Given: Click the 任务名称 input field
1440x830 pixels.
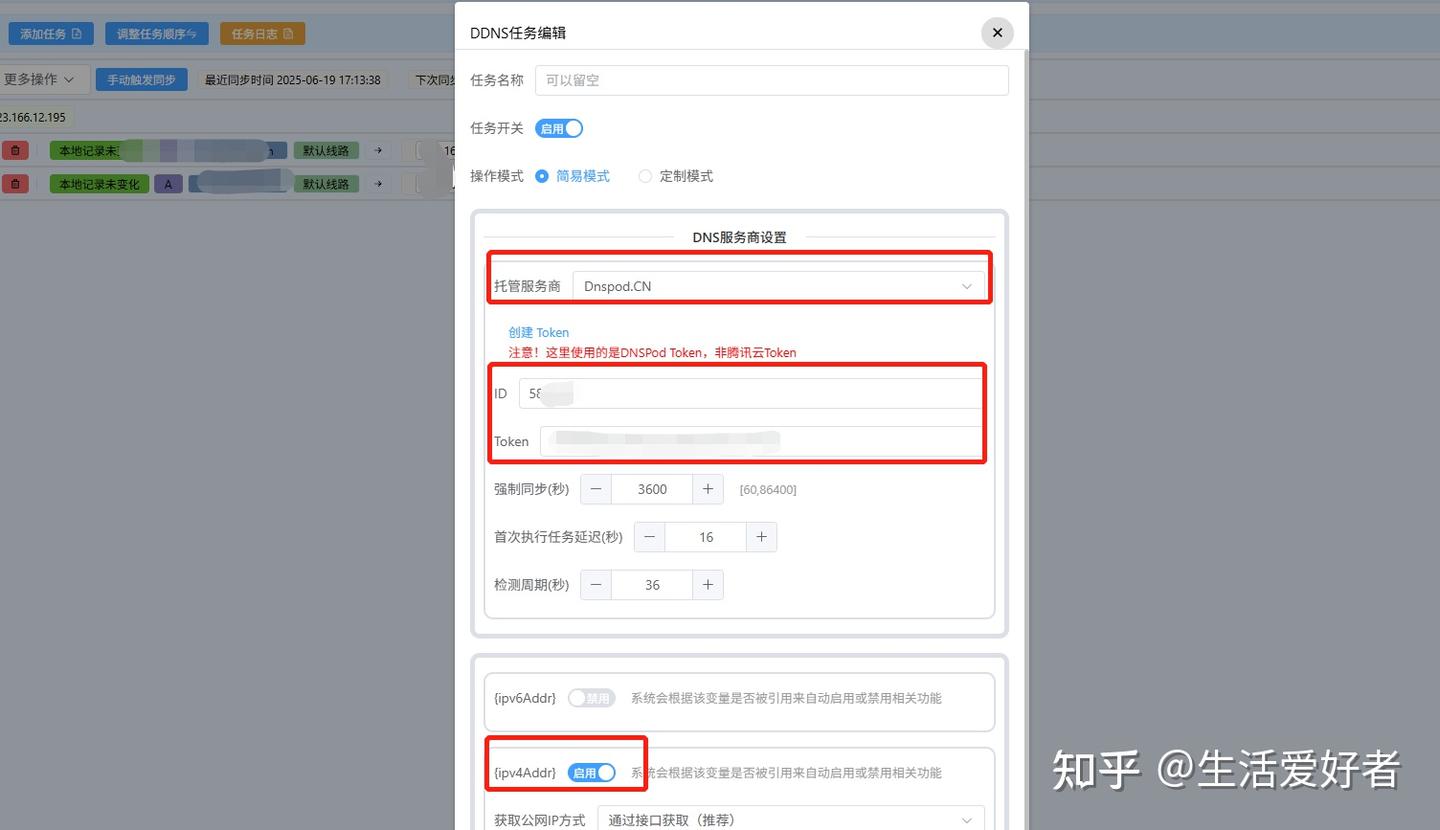Looking at the screenshot, I should (x=770, y=80).
